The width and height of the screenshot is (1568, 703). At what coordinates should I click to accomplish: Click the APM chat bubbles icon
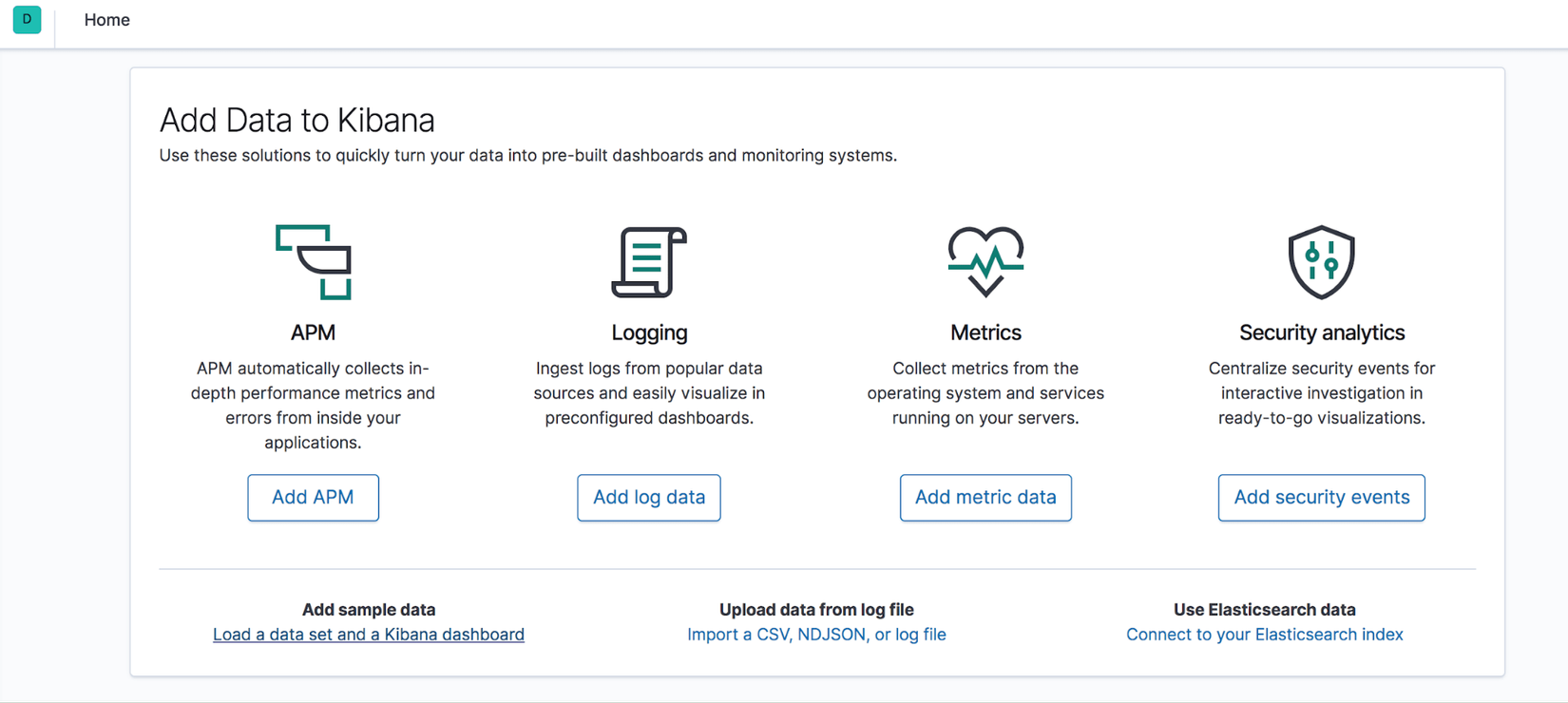[x=314, y=262]
